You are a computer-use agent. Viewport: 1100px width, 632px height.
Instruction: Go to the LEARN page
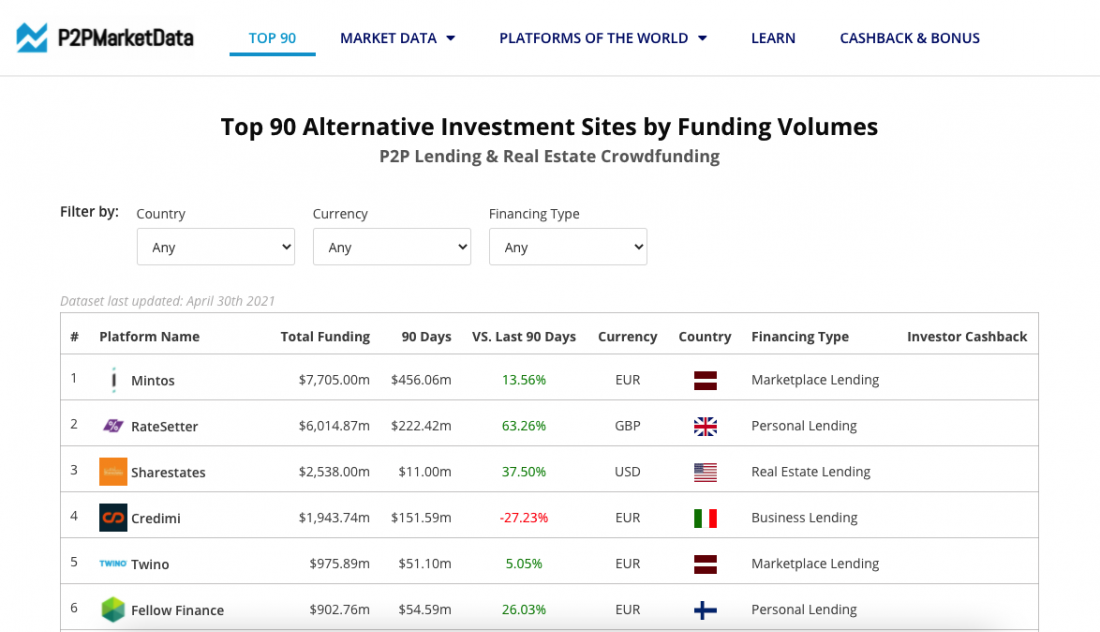click(x=773, y=38)
